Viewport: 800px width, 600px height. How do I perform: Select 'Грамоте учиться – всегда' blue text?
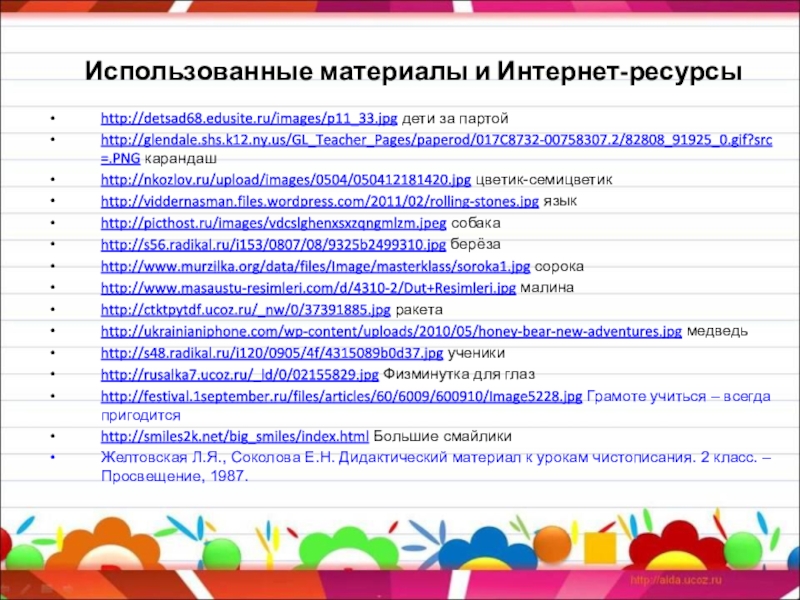[679, 396]
